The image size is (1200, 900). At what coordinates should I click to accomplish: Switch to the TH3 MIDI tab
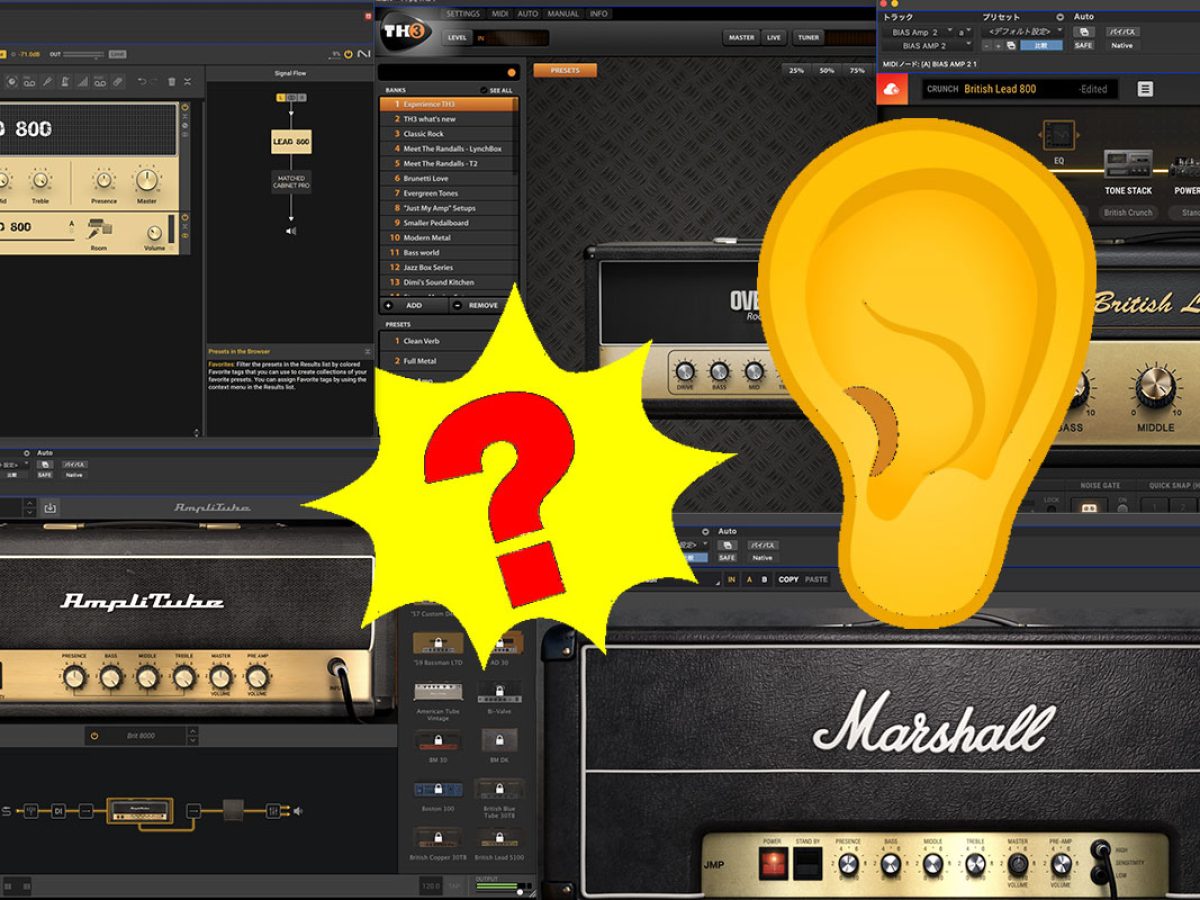pos(499,14)
